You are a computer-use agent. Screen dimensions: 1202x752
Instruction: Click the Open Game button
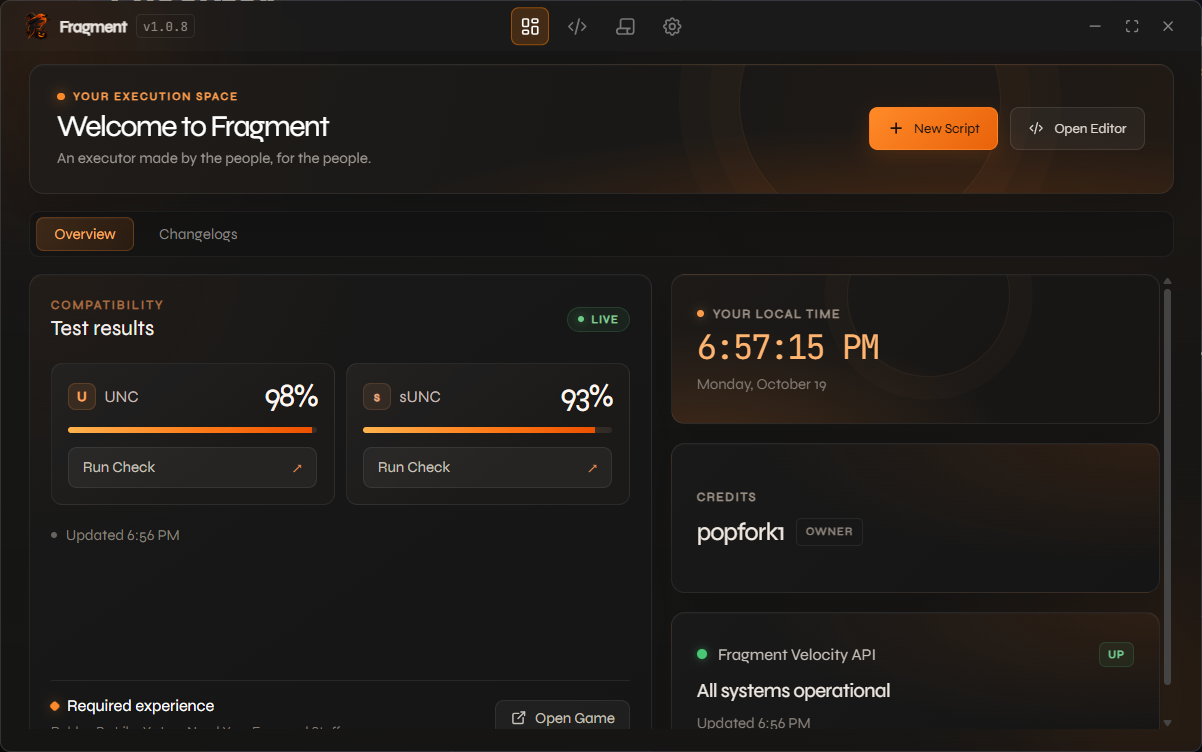click(562, 715)
